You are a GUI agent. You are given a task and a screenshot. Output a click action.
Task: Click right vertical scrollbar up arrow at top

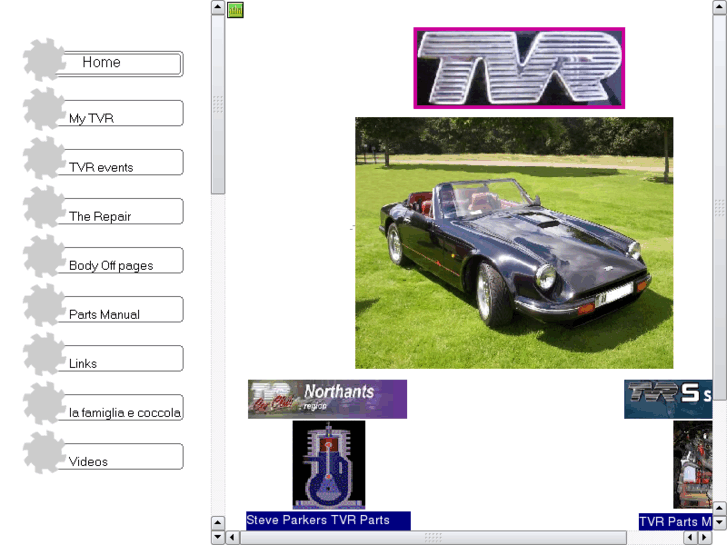[720, 7]
